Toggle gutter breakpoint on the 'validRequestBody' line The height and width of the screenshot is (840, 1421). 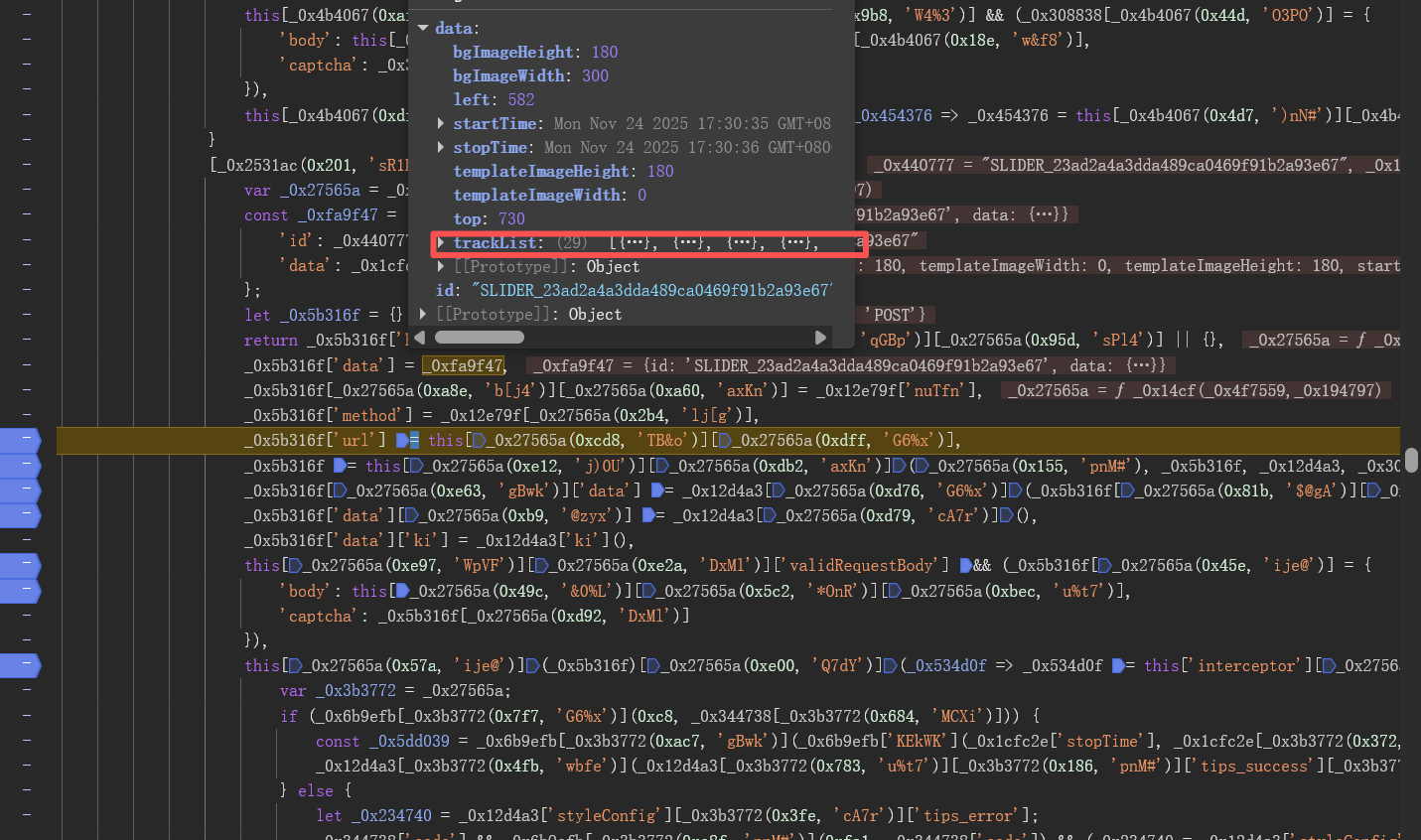(20, 565)
